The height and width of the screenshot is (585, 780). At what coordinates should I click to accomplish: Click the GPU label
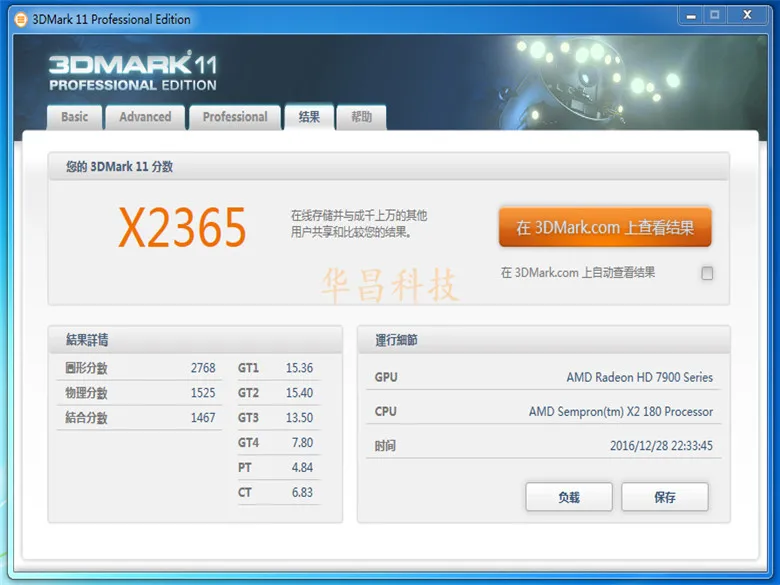click(386, 378)
